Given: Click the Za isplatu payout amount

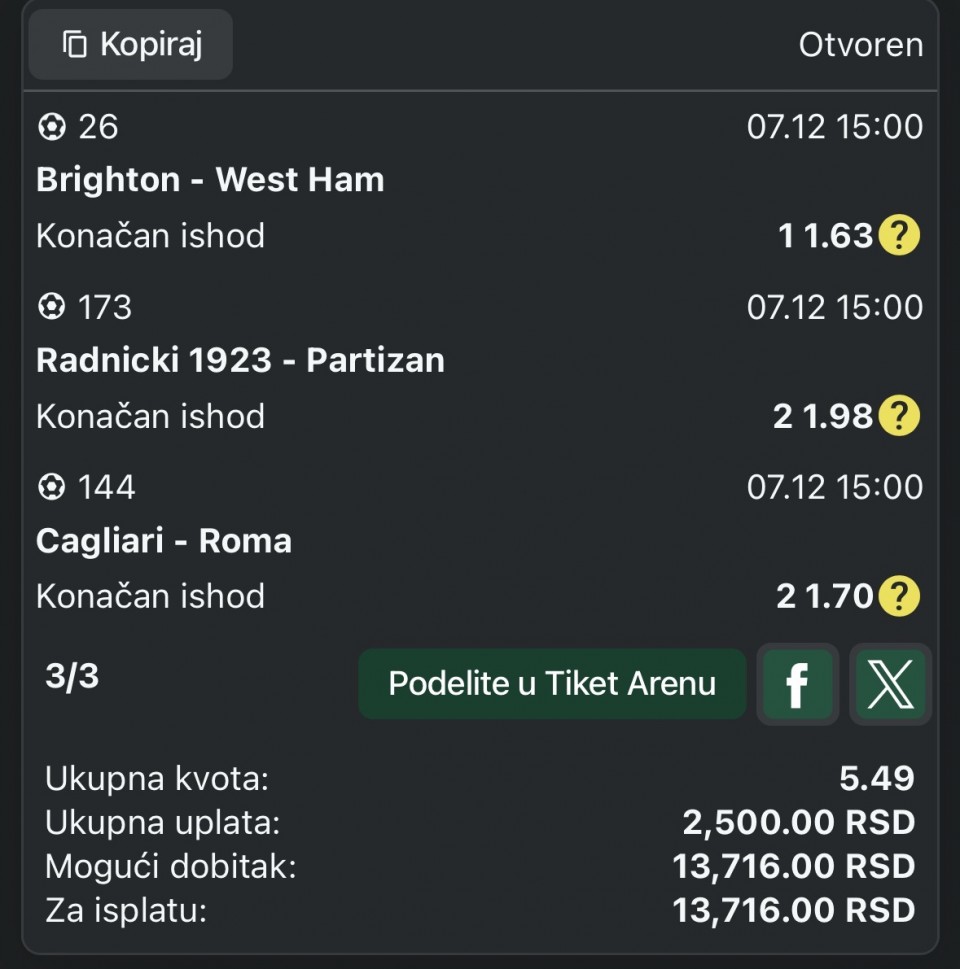Looking at the screenshot, I should (794, 910).
